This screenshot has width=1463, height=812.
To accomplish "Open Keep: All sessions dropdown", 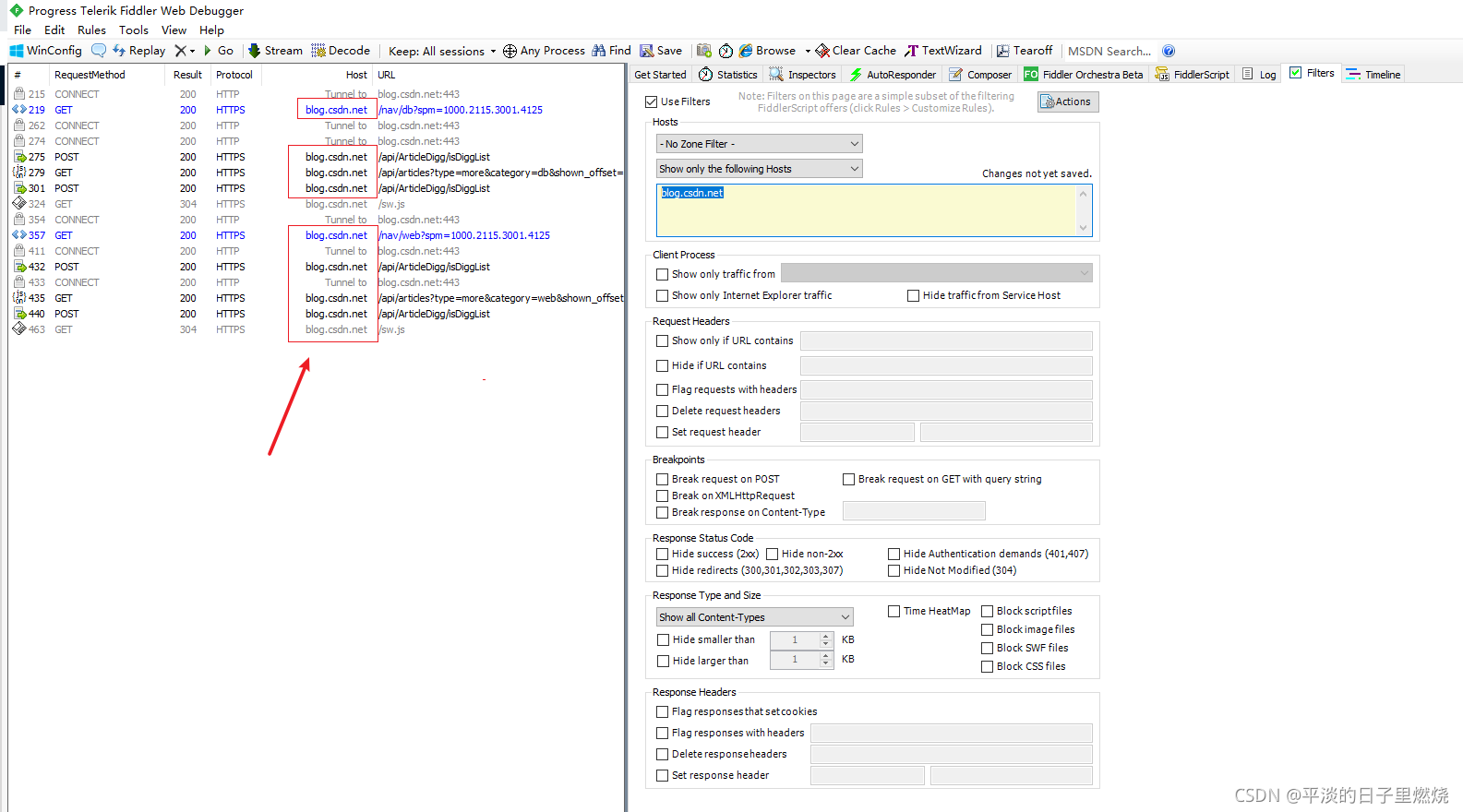I will (442, 51).
